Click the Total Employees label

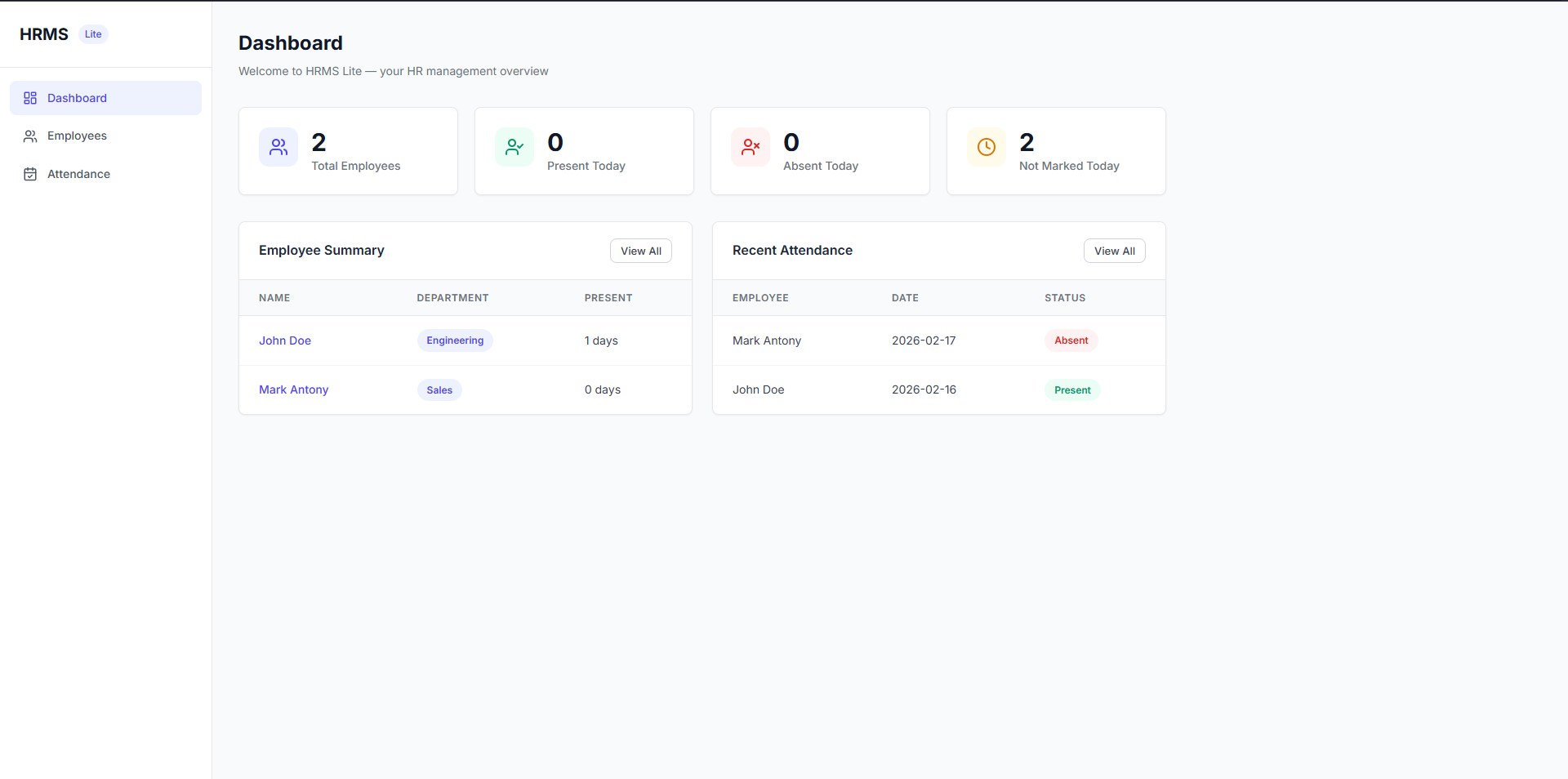tap(356, 166)
